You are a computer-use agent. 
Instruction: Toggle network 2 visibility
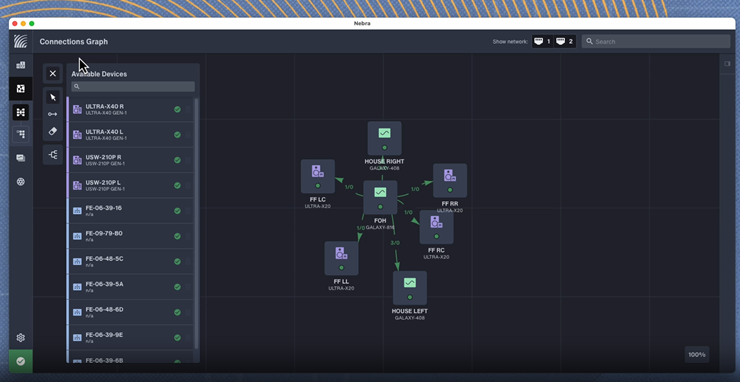coord(565,42)
